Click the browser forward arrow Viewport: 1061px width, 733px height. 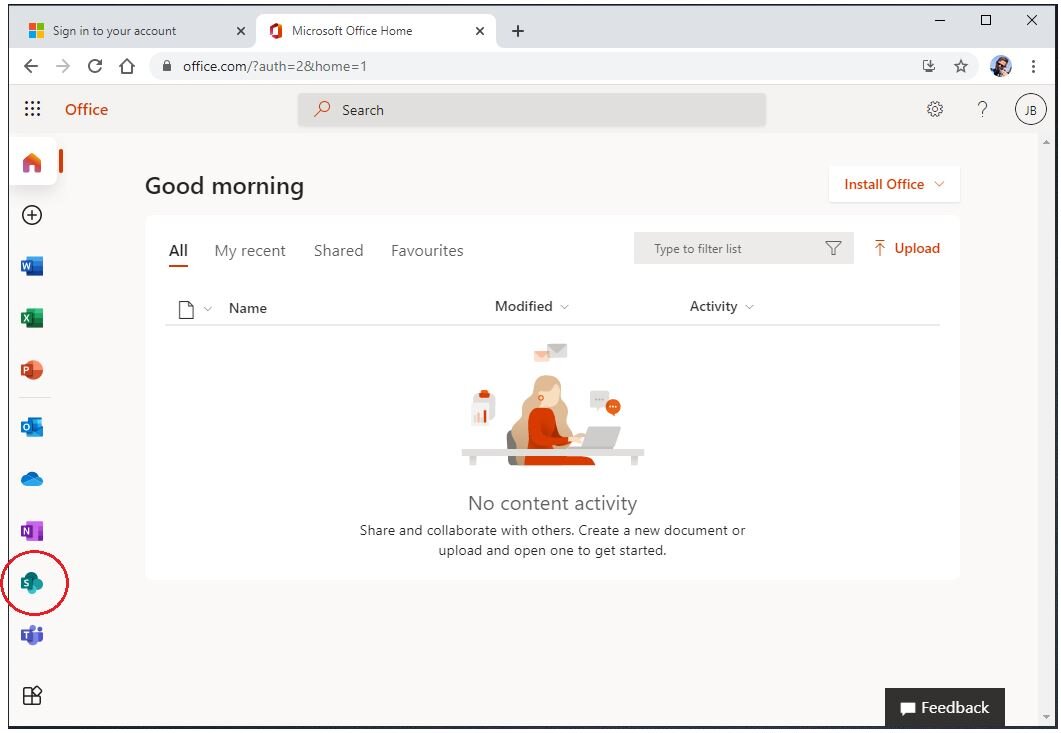[63, 66]
